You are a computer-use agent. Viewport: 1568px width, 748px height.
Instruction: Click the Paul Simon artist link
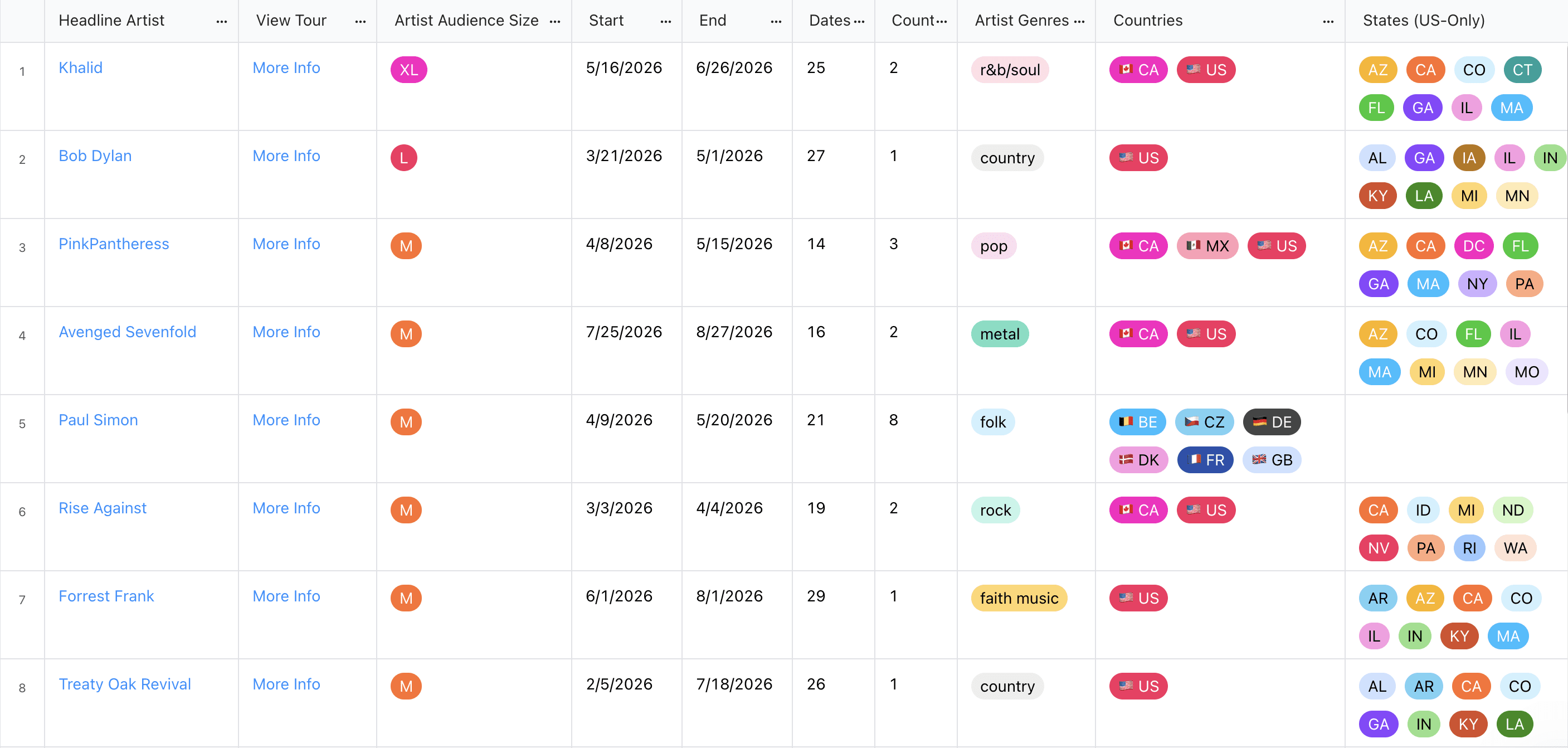(x=98, y=420)
